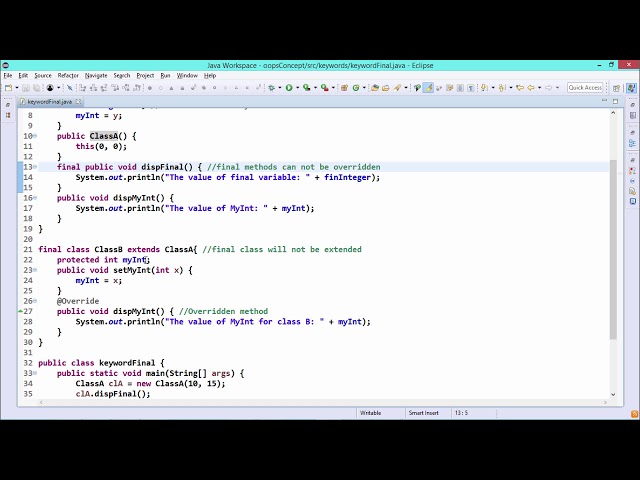Click the Save icon in toolbar
Image resolution: width=640 pixels, height=480 pixels.
26,88
